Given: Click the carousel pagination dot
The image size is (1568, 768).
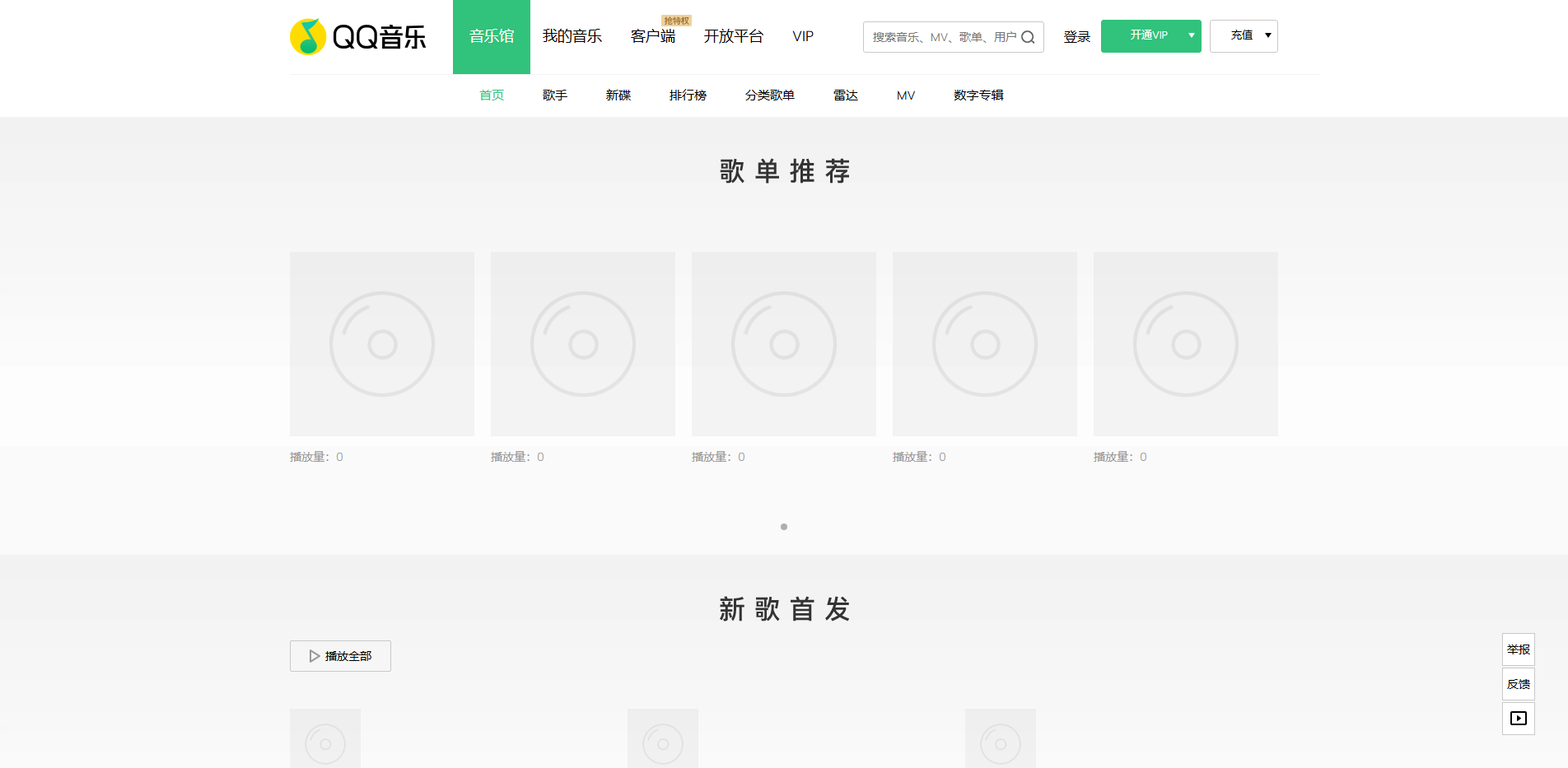Looking at the screenshot, I should 783,528.
